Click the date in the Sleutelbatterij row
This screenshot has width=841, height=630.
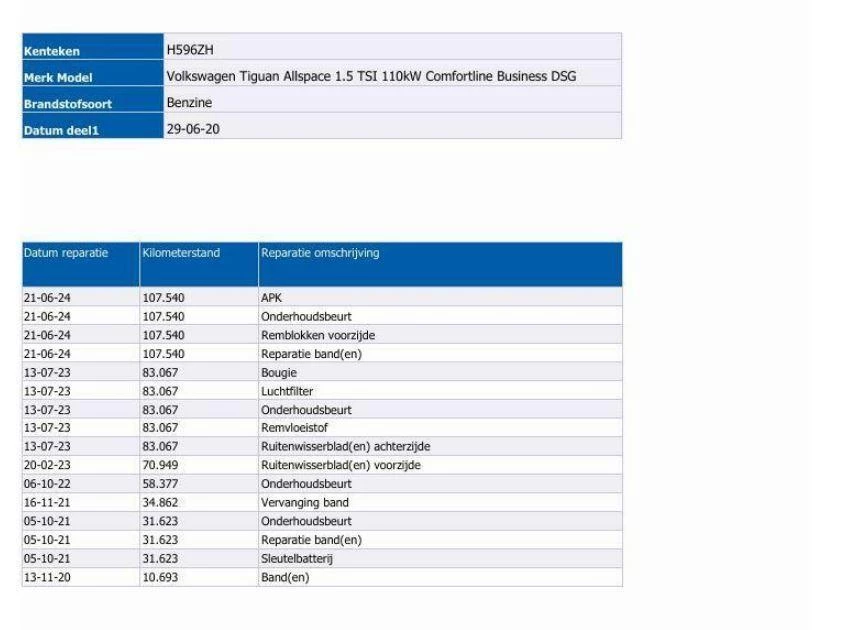47,559
